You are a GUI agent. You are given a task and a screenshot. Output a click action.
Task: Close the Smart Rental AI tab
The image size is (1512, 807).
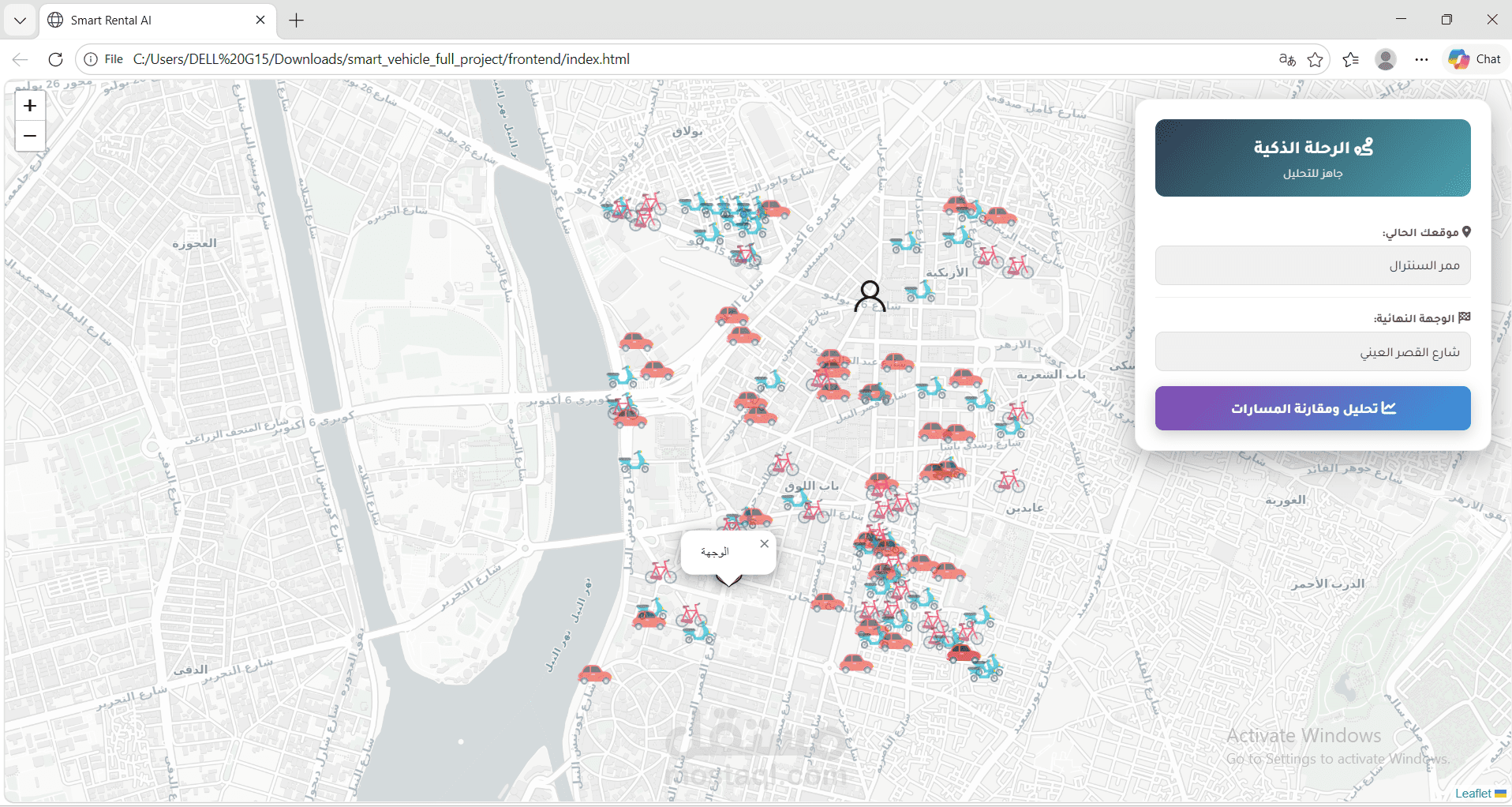260,20
